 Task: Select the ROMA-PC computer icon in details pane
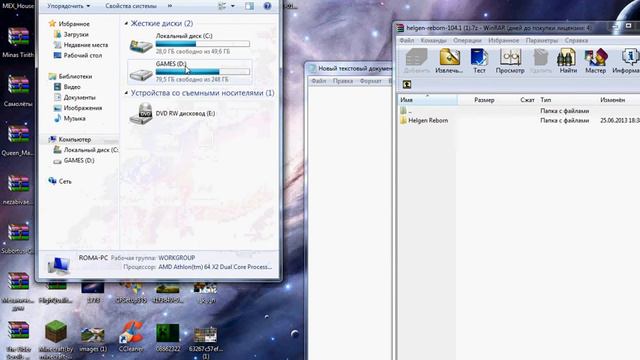pyautogui.click(x=58, y=264)
